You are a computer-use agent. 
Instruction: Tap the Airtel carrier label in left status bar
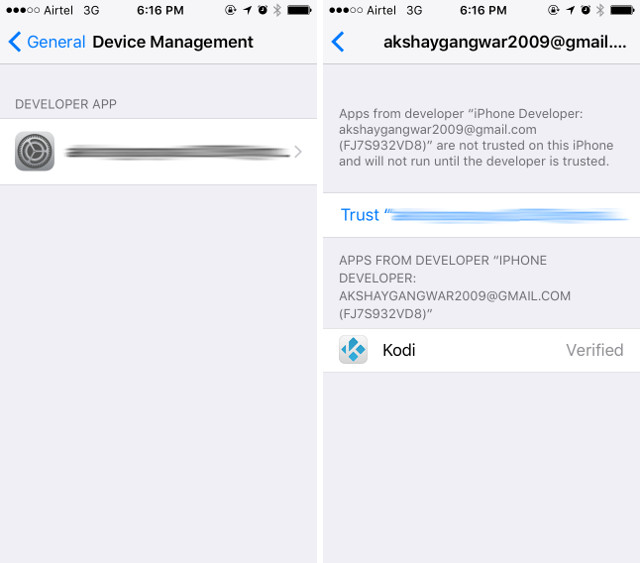point(58,10)
